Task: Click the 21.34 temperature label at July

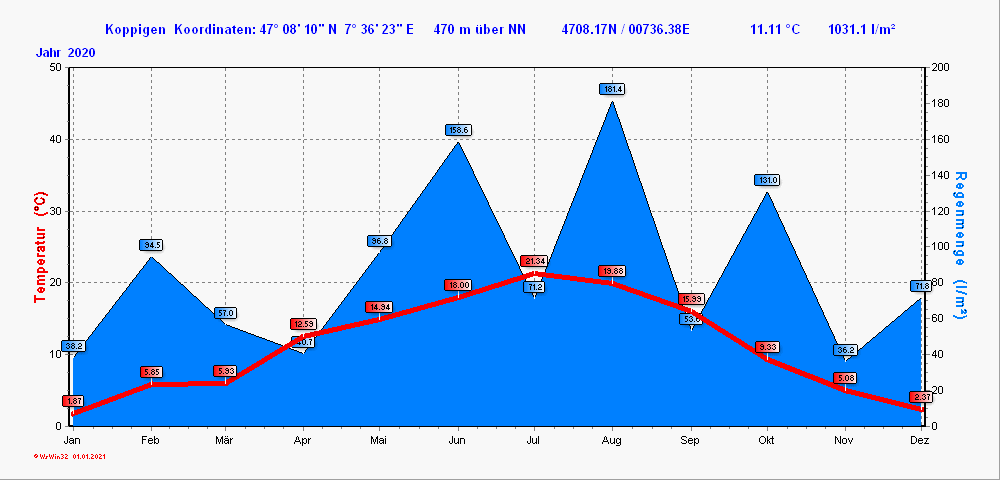Action: [x=534, y=261]
